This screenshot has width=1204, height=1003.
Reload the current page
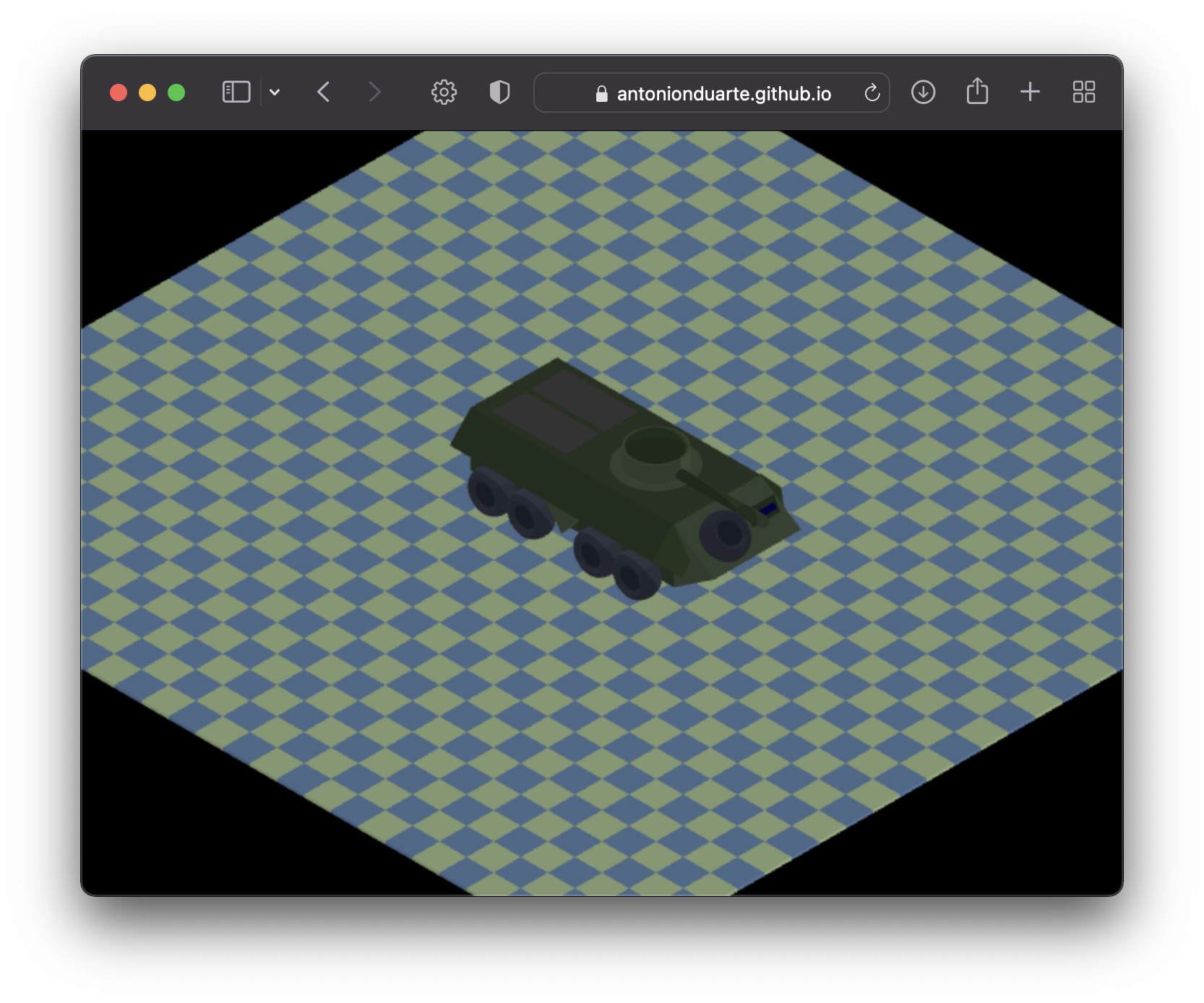tap(872, 92)
